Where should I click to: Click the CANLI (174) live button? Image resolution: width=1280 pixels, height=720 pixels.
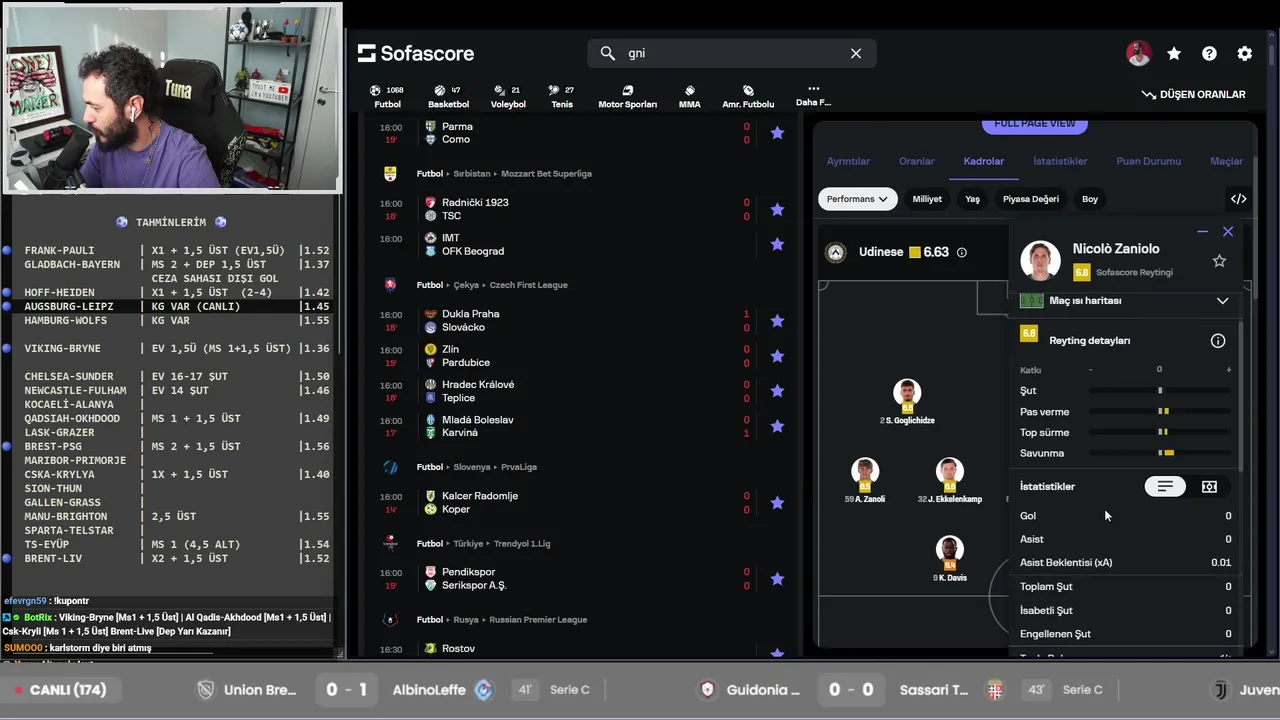click(x=60, y=690)
